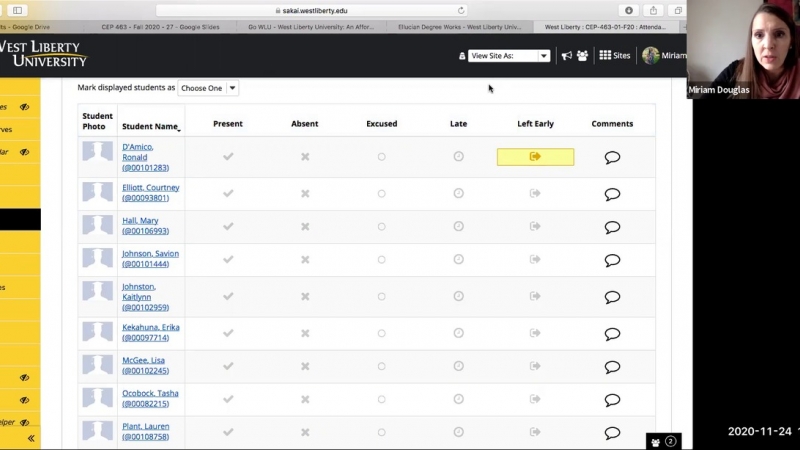Open comments for Mary Hall
Image resolution: width=800 pixels, height=450 pixels.
click(612, 227)
